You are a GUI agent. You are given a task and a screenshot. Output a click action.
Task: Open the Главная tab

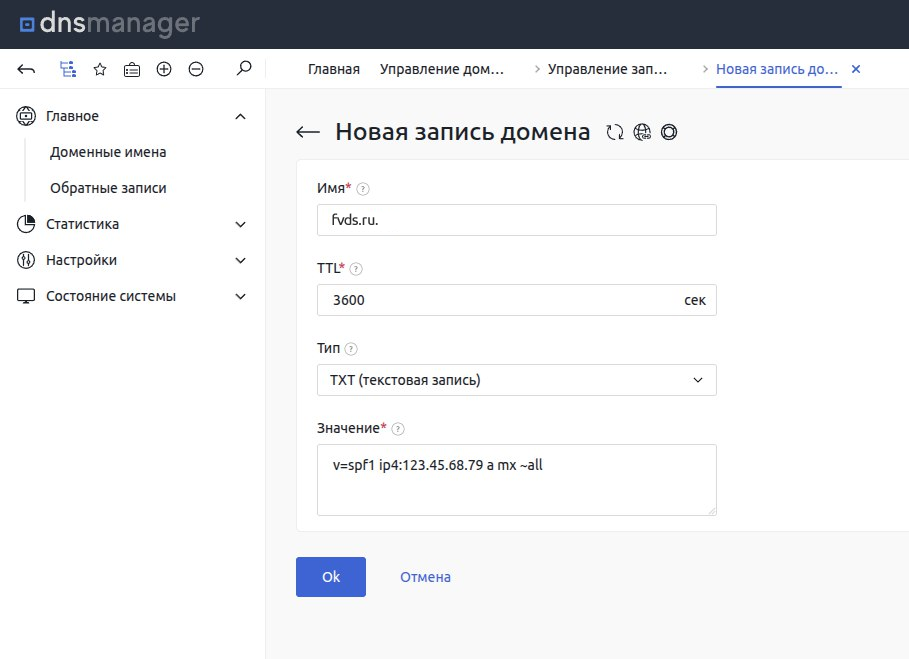(x=334, y=69)
